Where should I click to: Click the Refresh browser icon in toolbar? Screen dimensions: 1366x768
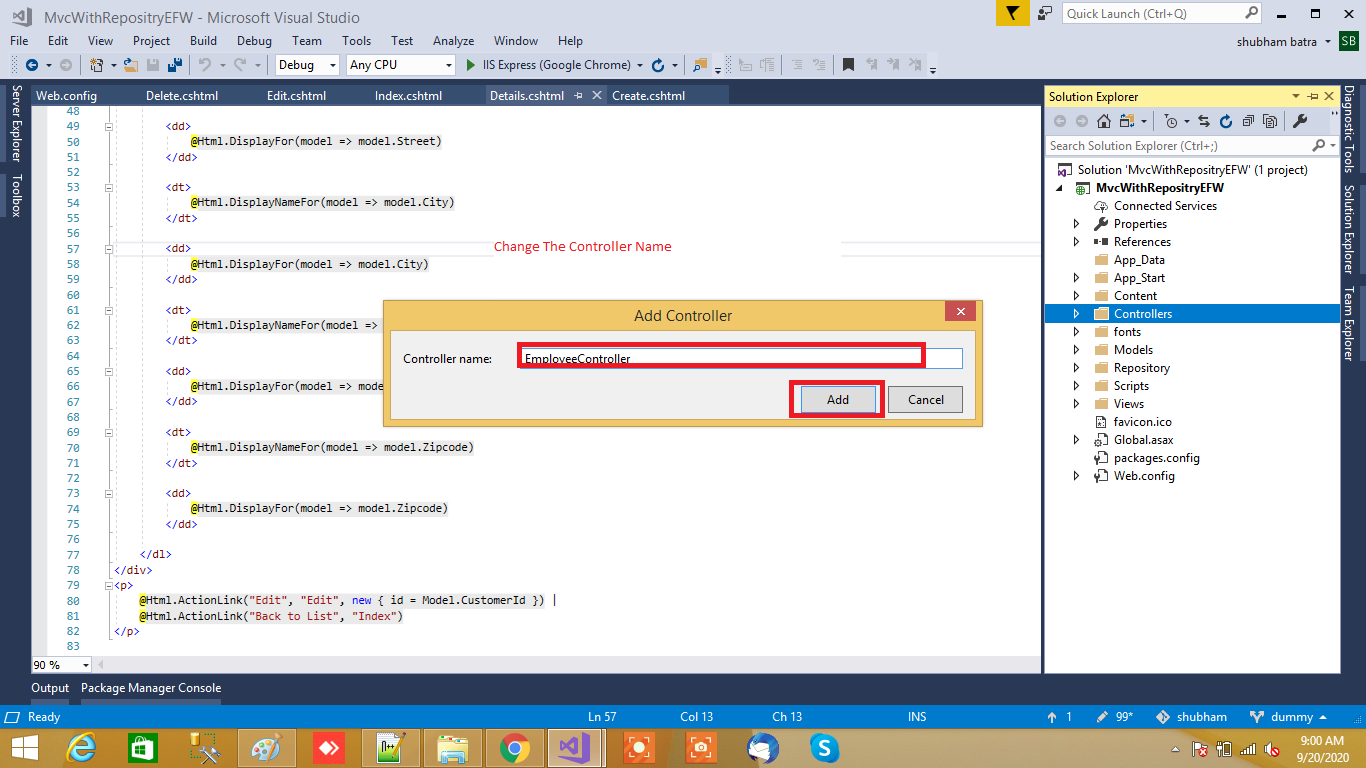click(658, 65)
